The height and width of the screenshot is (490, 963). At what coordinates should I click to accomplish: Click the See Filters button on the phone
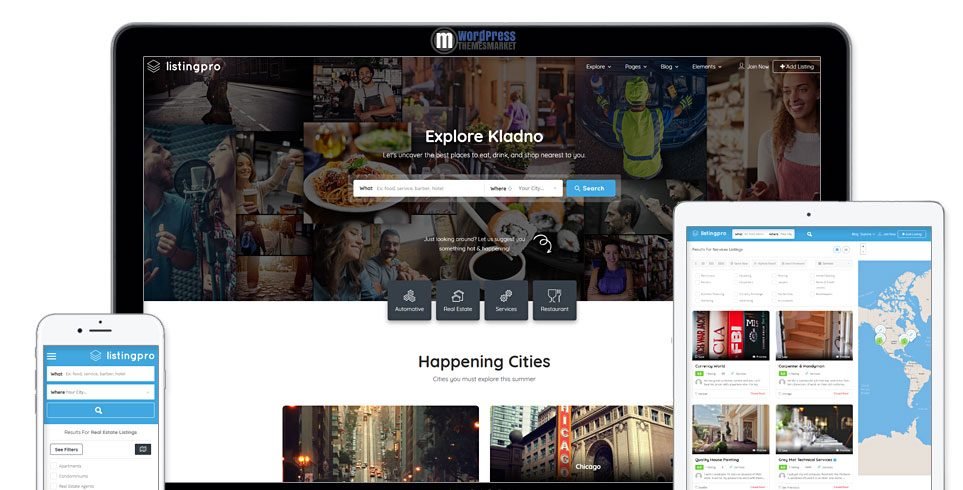pos(66,449)
